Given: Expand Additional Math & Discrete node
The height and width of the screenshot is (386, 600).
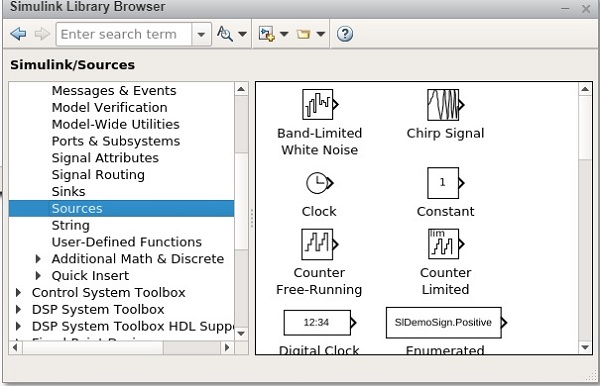Looking at the screenshot, I should coord(38,259).
